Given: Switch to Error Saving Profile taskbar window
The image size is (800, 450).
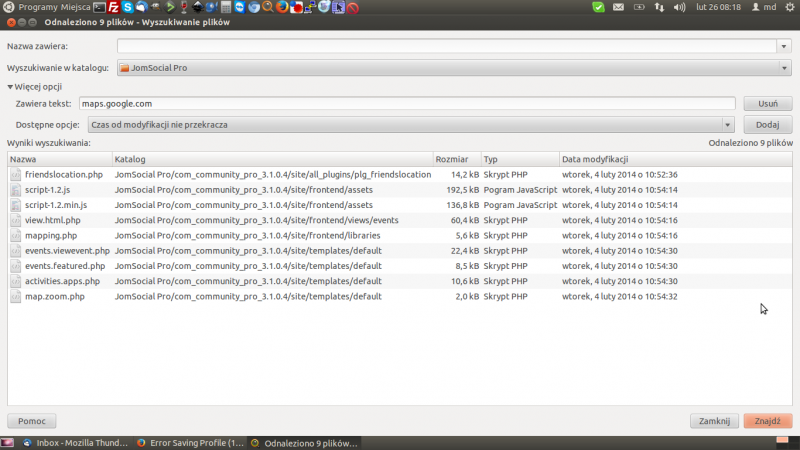Looking at the screenshot, I should pyautogui.click(x=190, y=443).
